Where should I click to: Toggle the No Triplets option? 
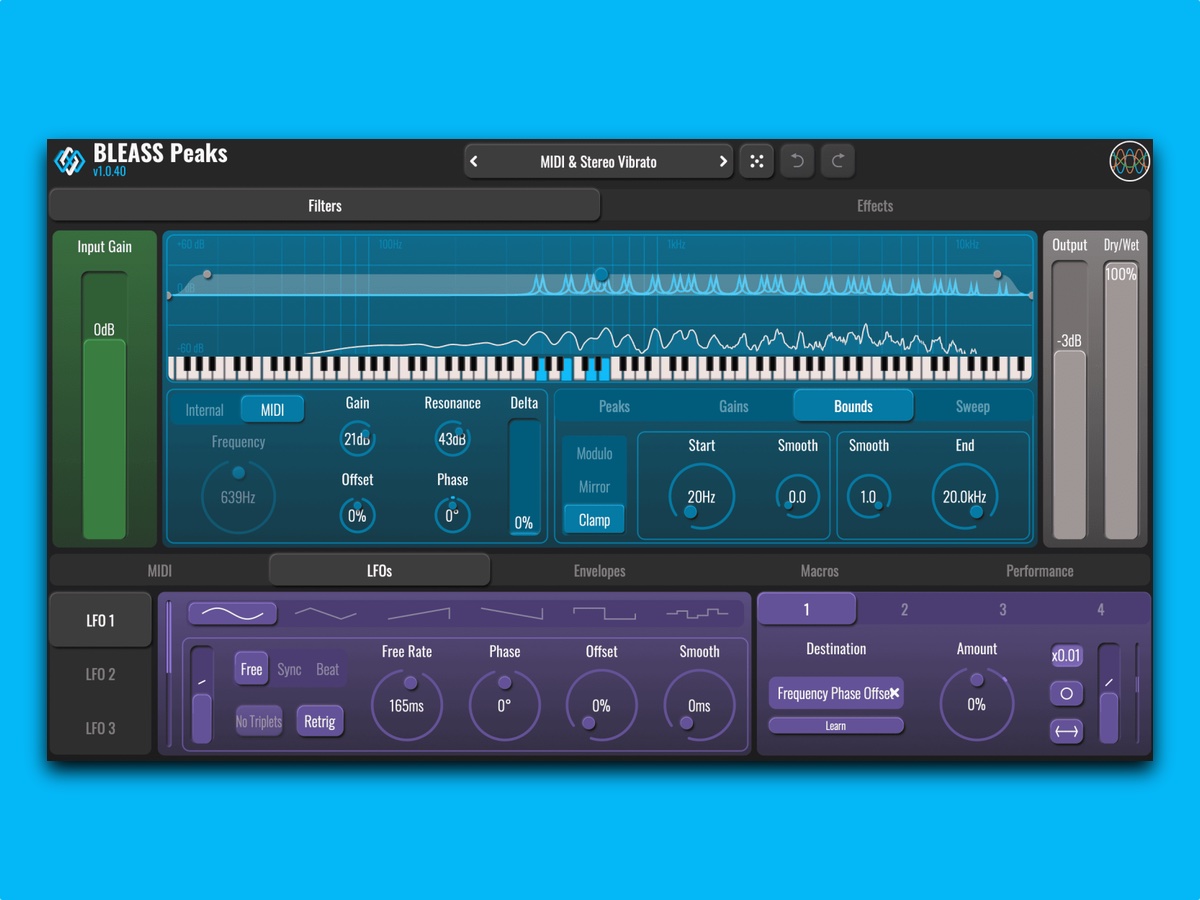click(259, 721)
